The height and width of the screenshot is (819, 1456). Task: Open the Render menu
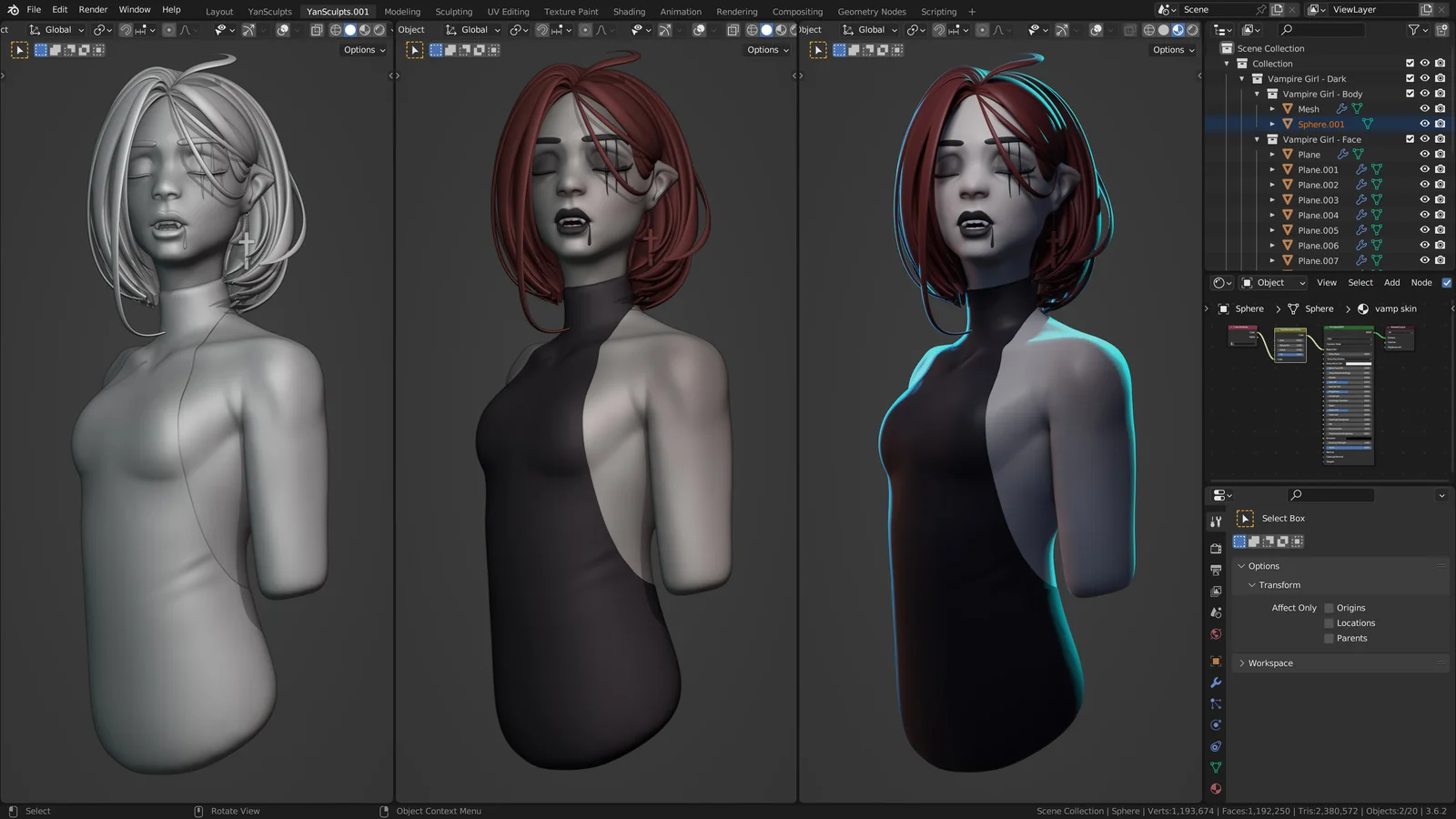[92, 10]
